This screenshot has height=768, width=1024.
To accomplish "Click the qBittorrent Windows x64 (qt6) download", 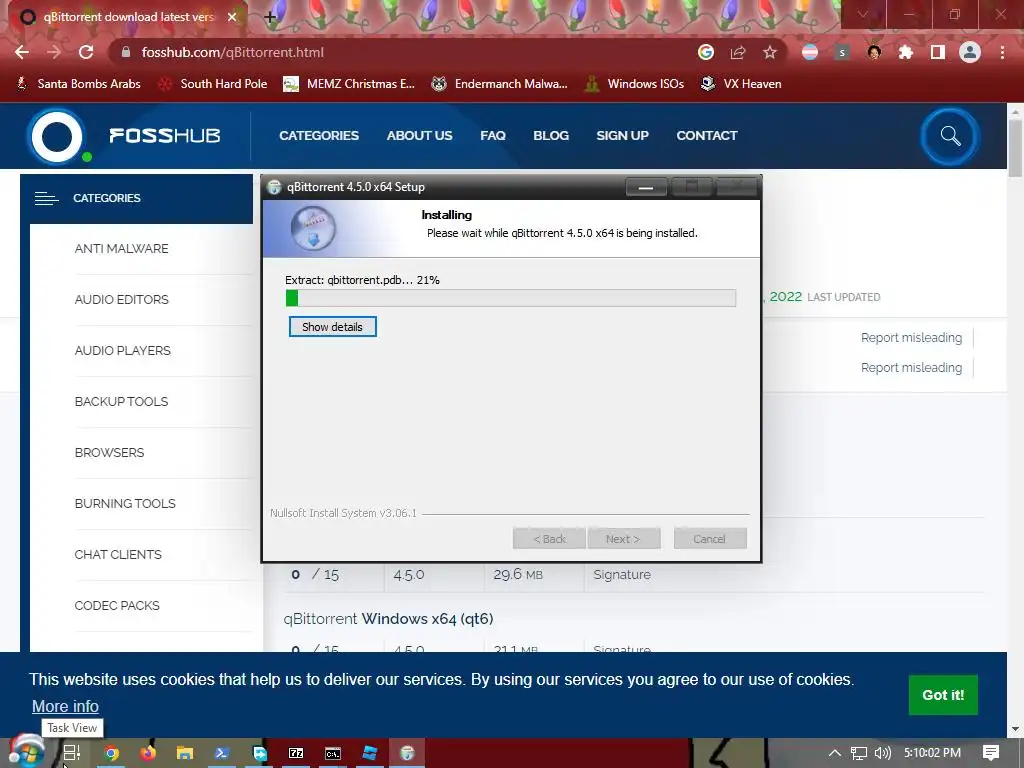I will tap(388, 618).
